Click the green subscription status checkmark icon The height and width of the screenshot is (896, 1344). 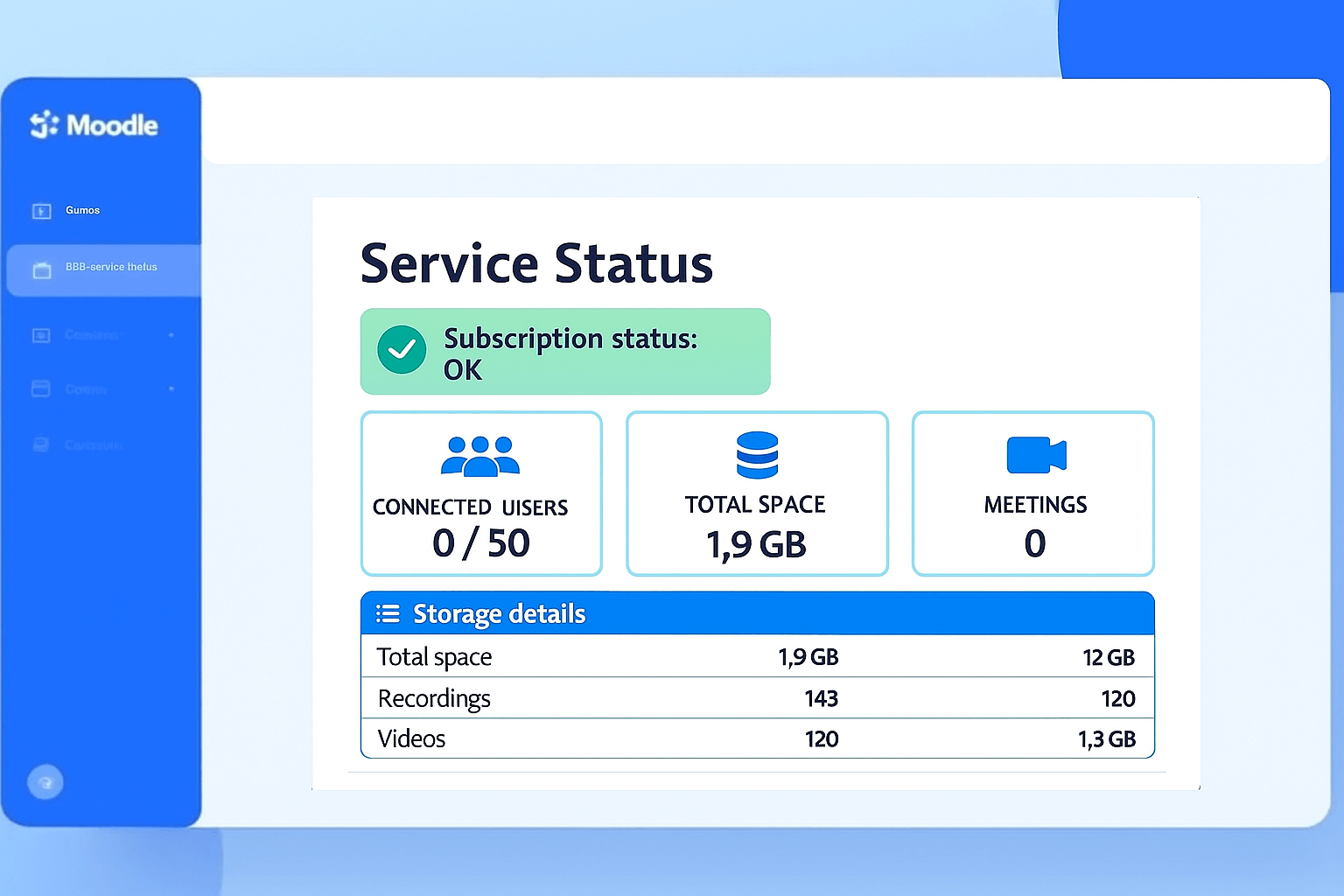coord(402,350)
